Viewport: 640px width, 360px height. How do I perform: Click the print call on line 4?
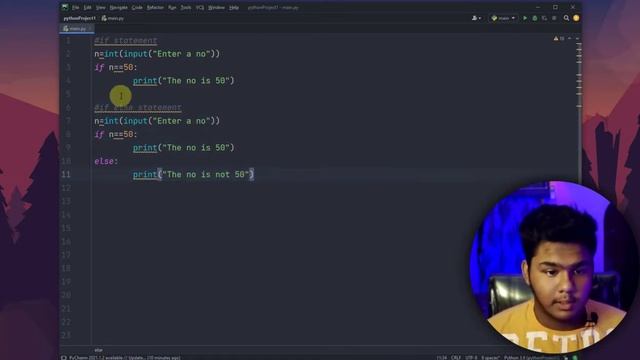[184, 81]
